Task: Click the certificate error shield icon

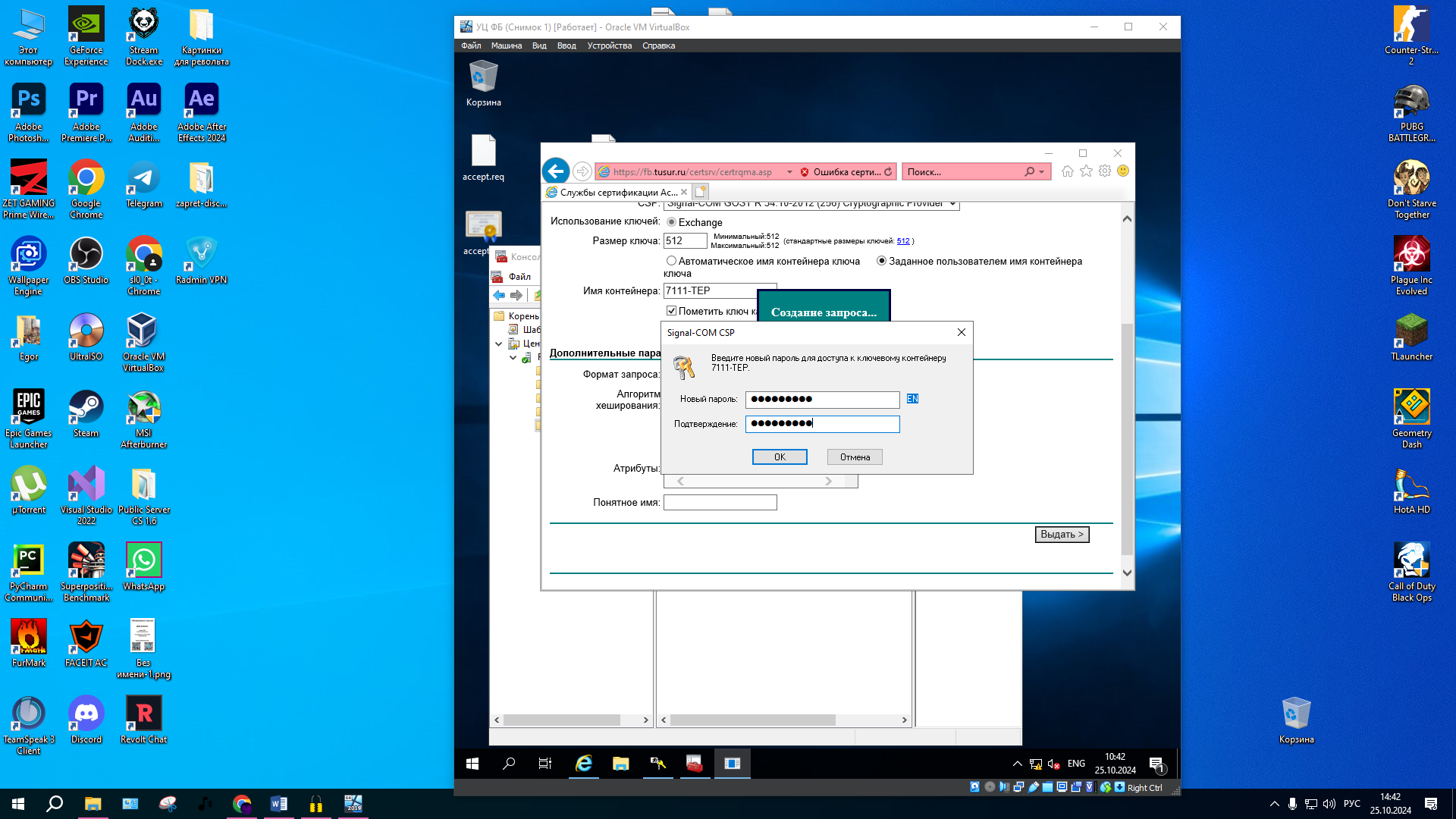Action: 805,172
